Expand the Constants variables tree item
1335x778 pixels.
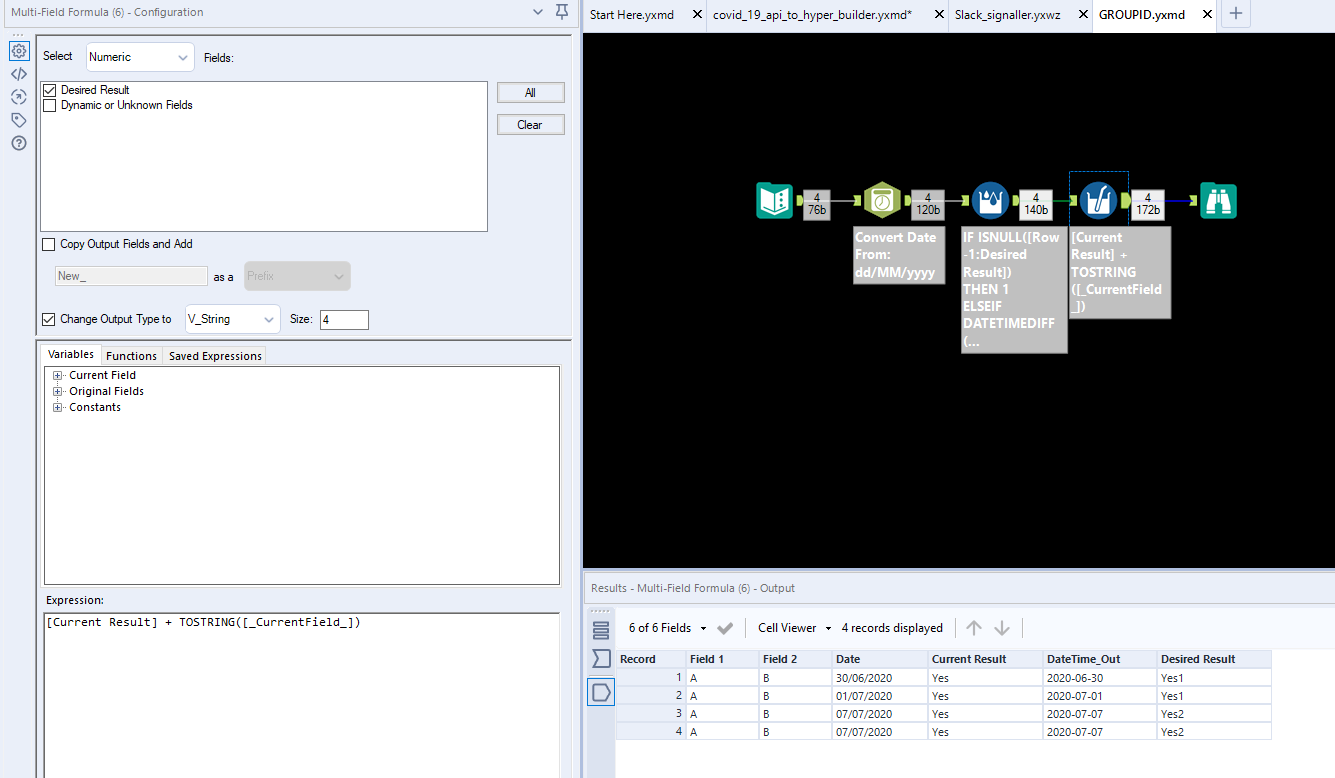(x=57, y=407)
